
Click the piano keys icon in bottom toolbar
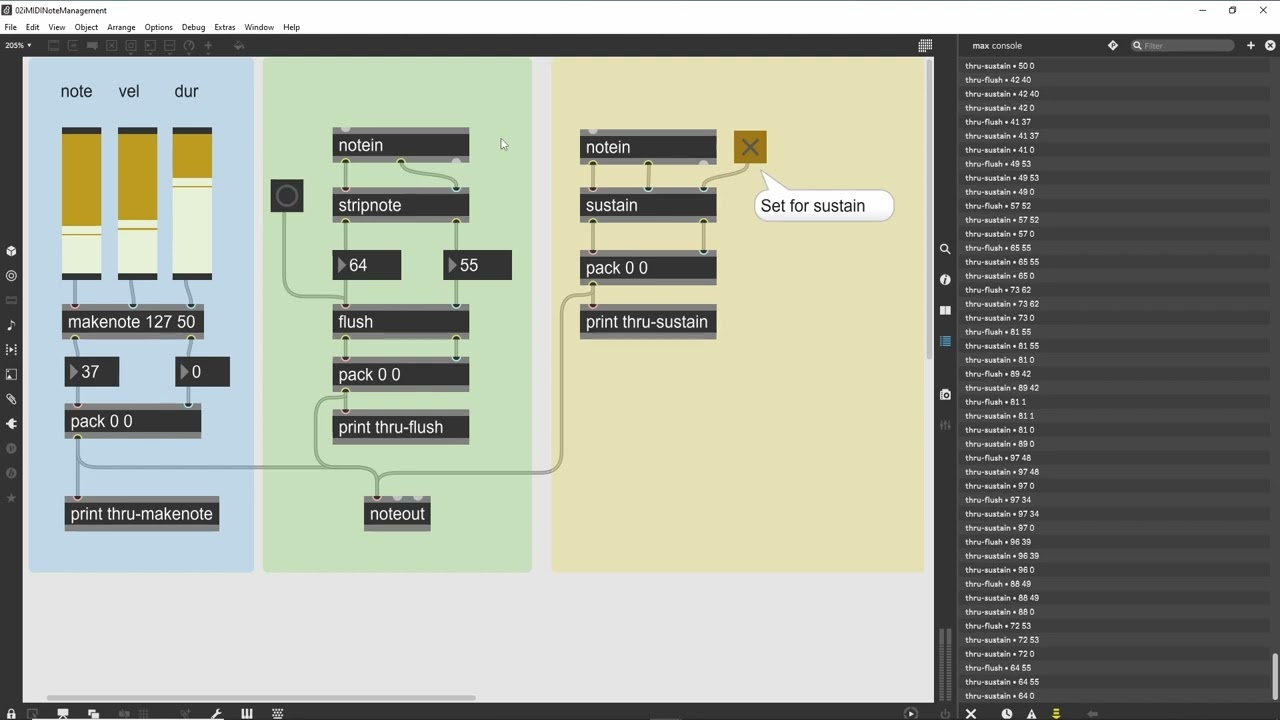(246, 714)
